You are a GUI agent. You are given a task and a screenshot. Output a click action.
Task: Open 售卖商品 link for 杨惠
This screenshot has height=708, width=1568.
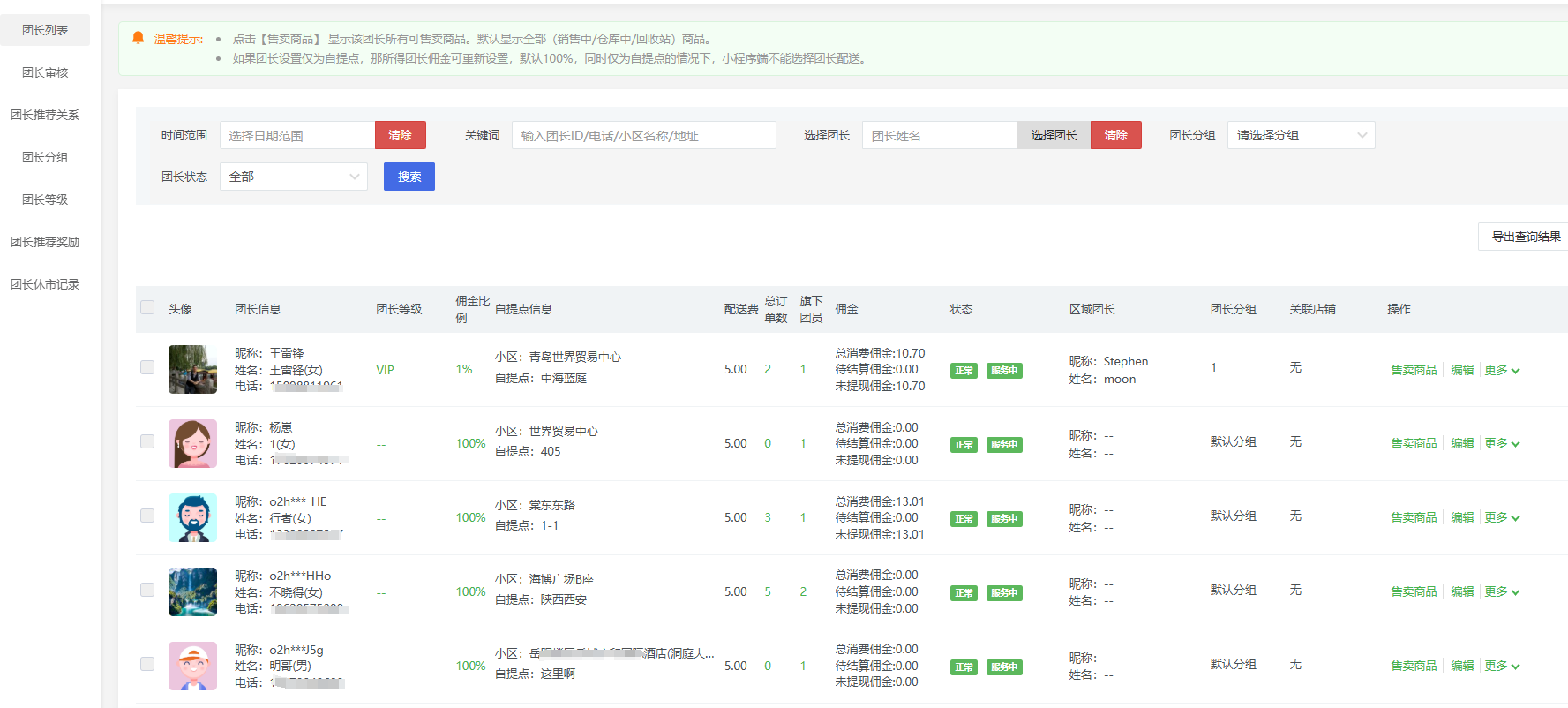pos(1414,444)
